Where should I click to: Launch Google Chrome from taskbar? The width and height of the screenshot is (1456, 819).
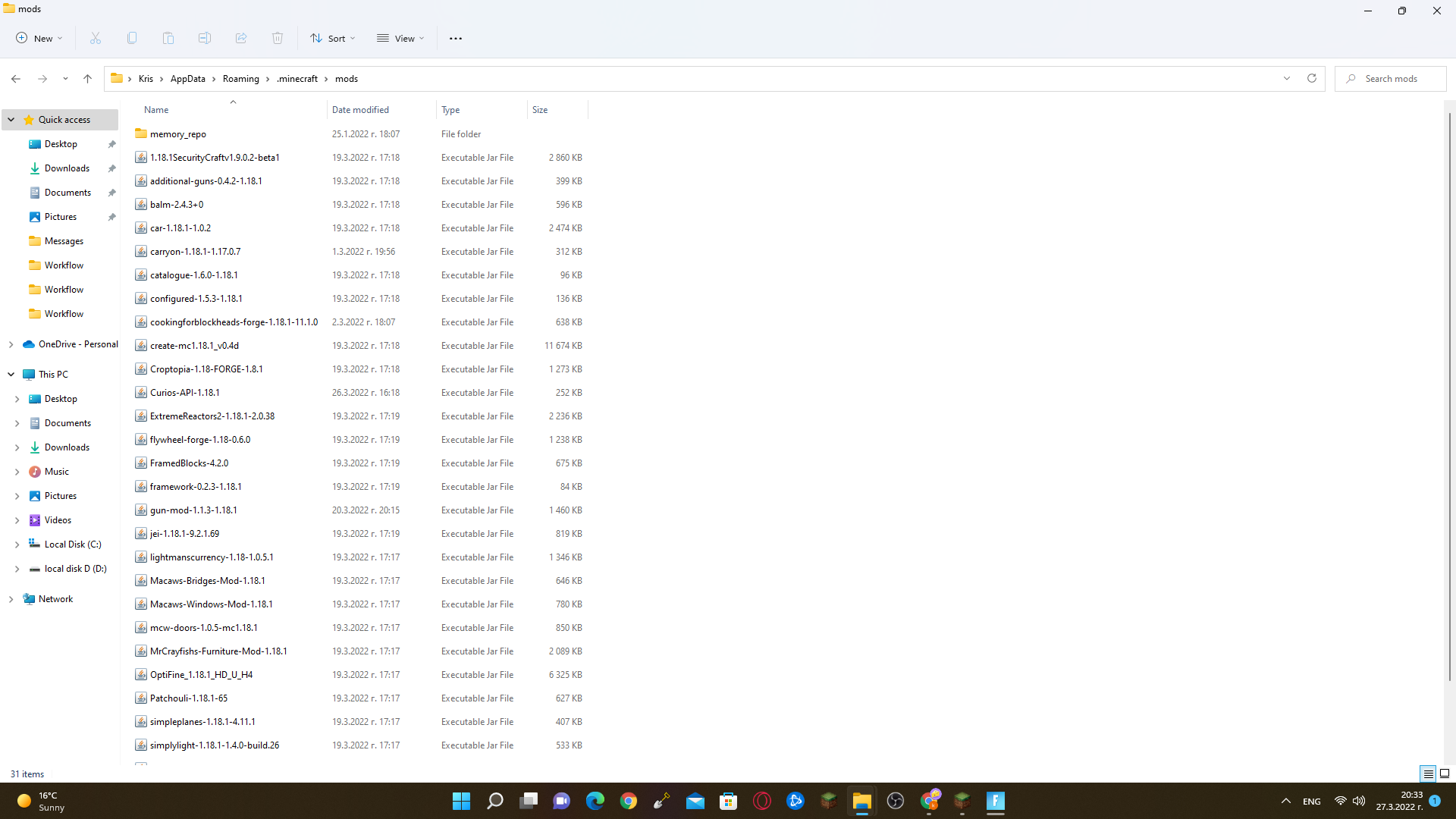pyautogui.click(x=629, y=801)
